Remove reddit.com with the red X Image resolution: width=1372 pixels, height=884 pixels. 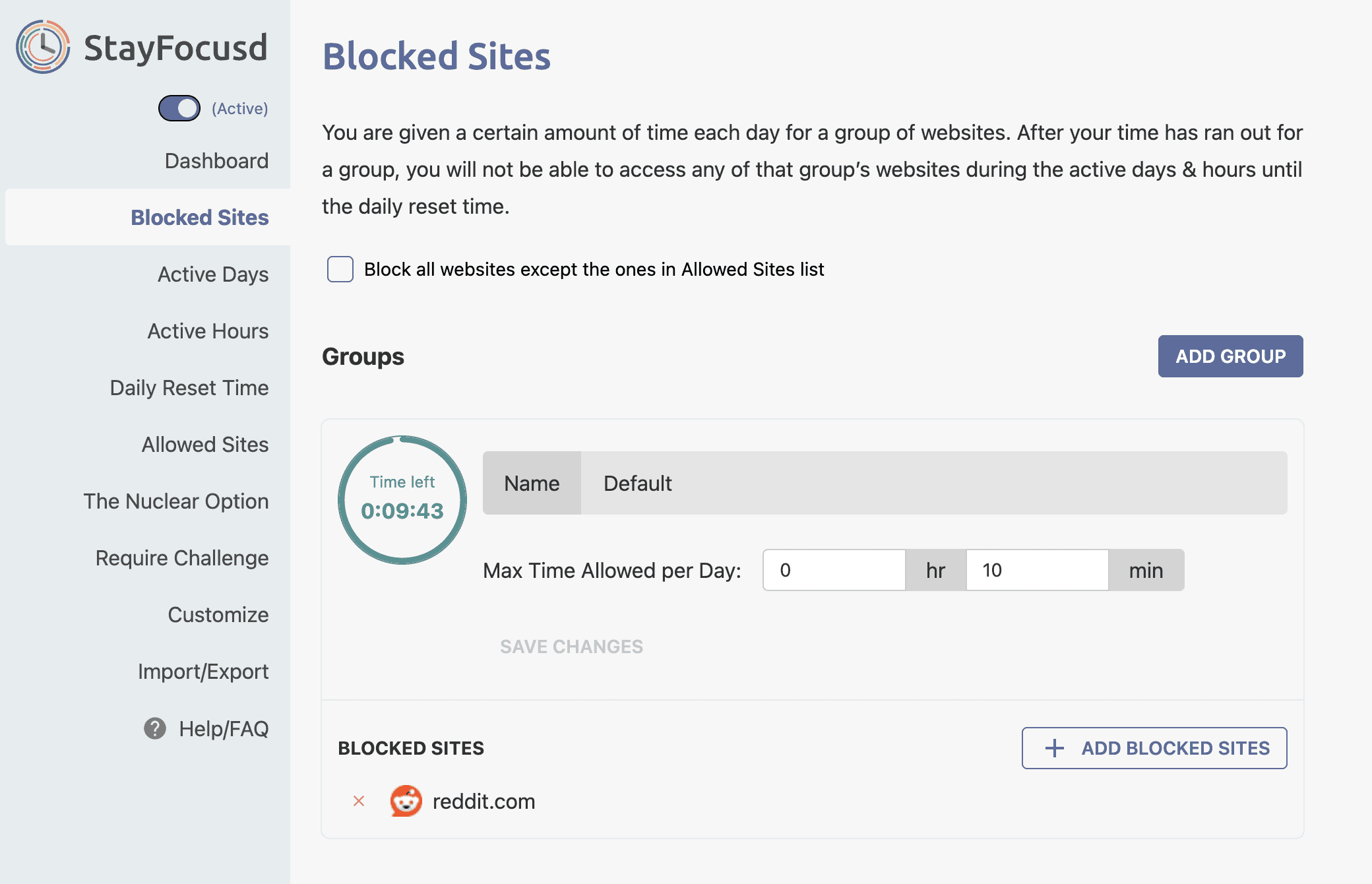point(359,801)
